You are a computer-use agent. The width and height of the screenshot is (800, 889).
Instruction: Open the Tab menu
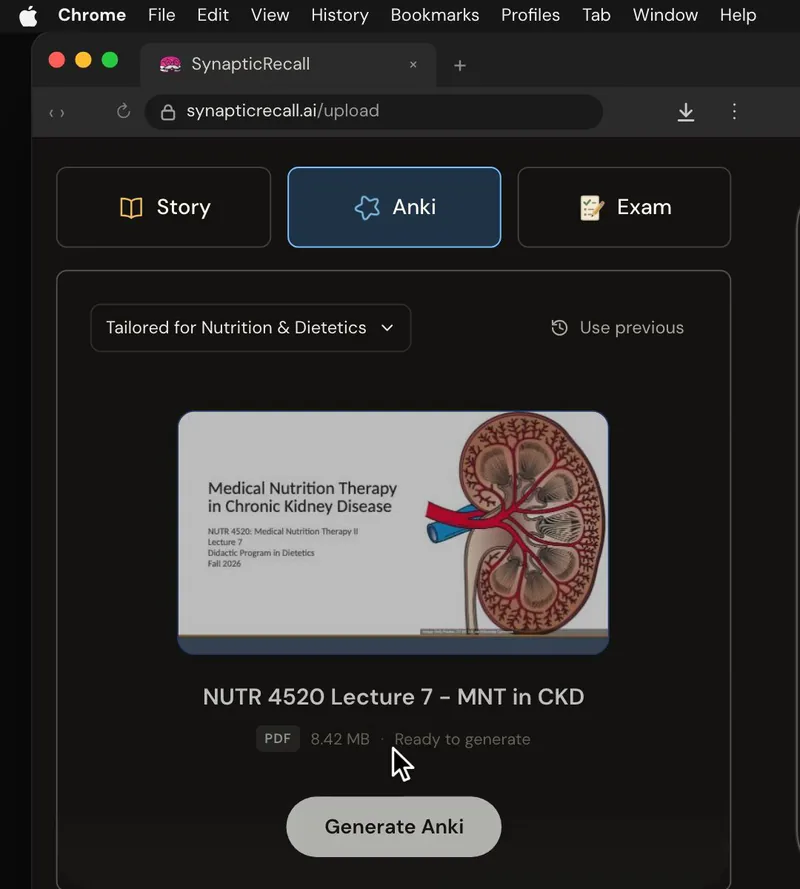click(596, 15)
